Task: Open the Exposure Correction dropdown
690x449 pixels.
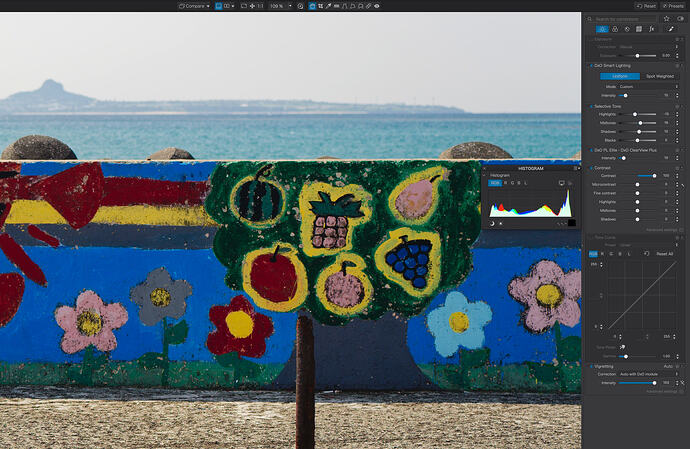Action: (649, 47)
